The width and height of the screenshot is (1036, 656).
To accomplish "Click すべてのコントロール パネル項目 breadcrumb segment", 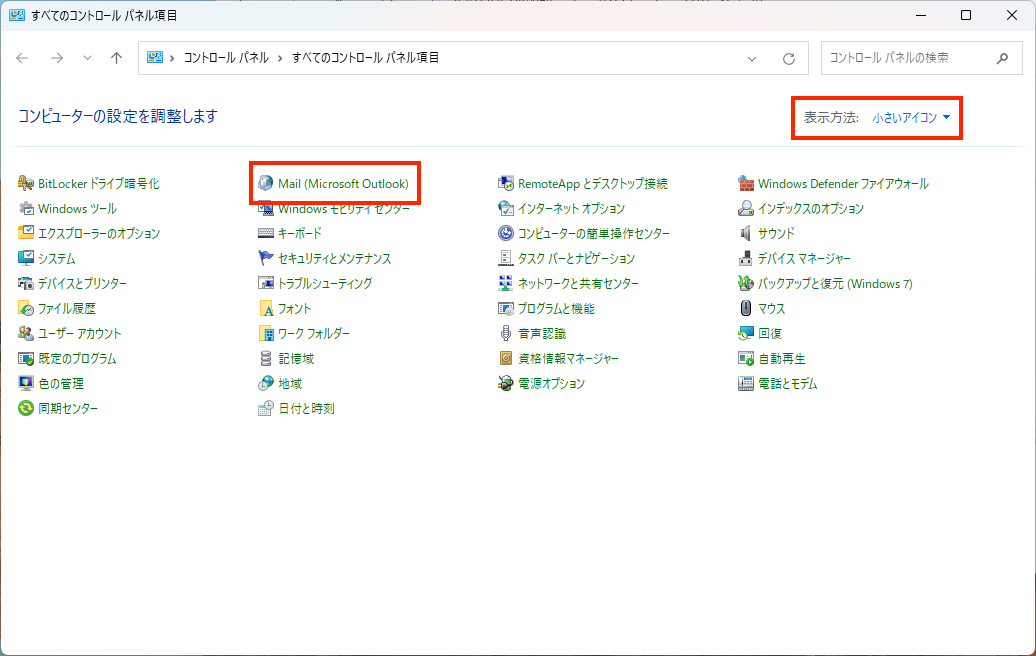I will (365, 58).
